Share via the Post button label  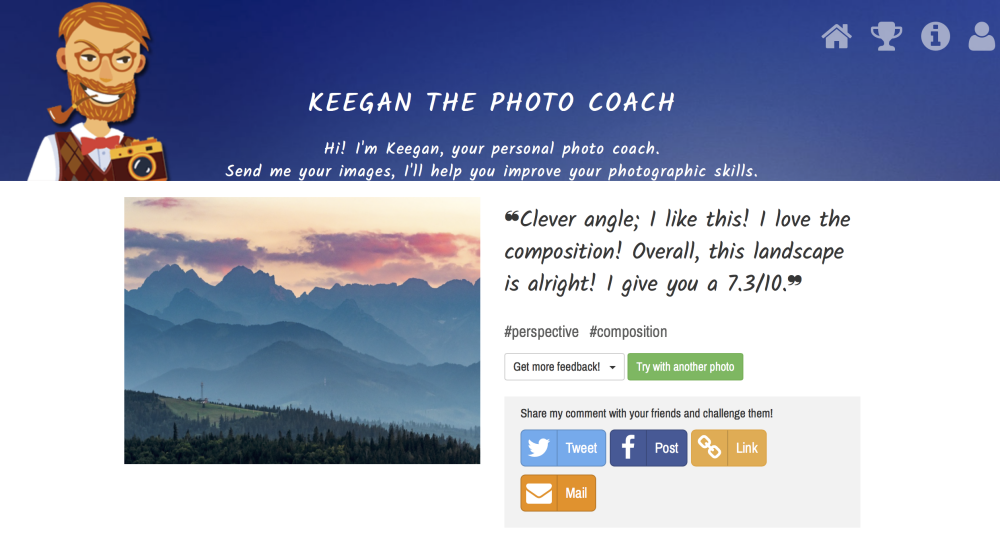[x=666, y=448]
